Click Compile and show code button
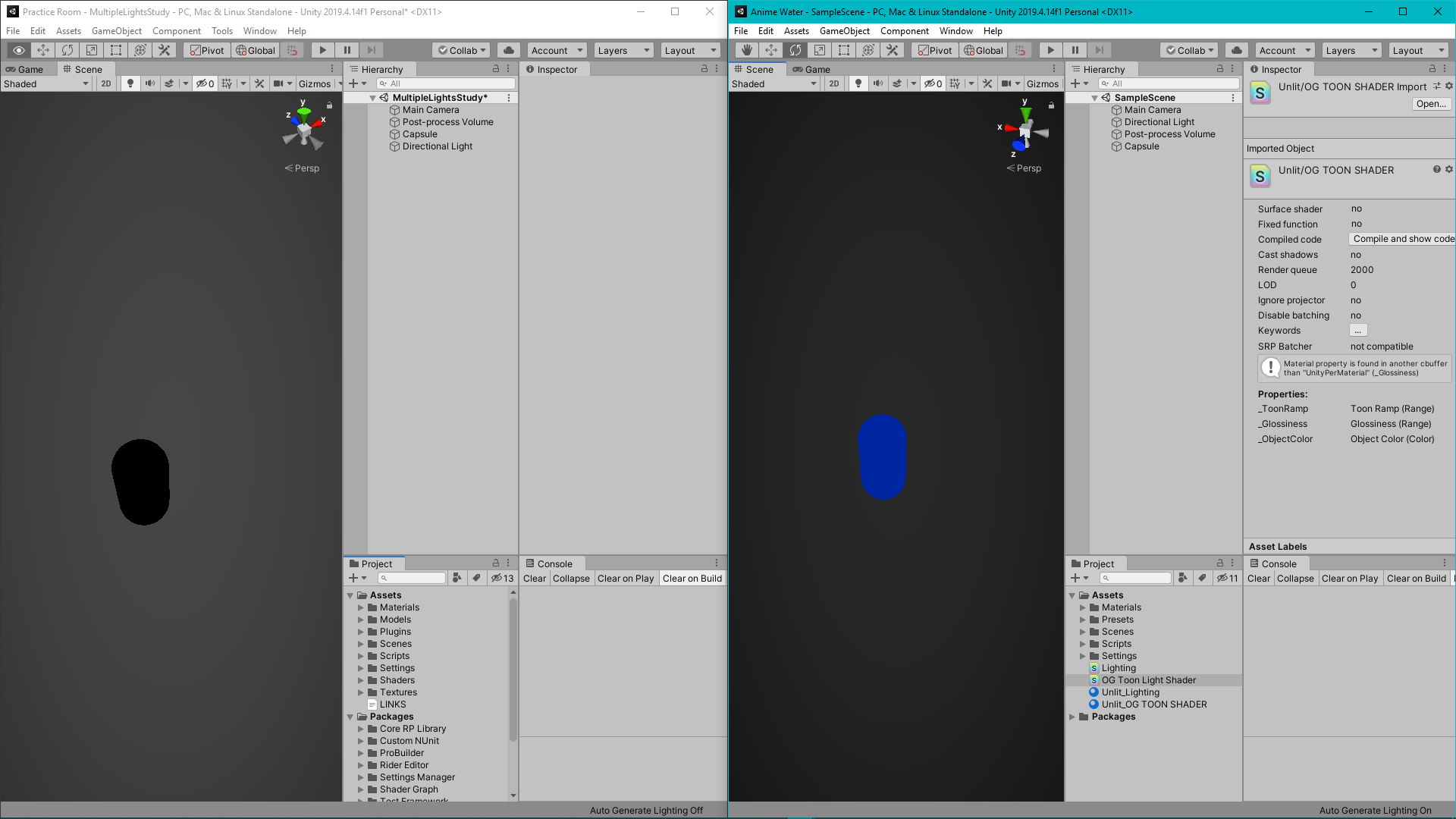Screen dimensions: 1456x819 pyautogui.click(x=1402, y=239)
